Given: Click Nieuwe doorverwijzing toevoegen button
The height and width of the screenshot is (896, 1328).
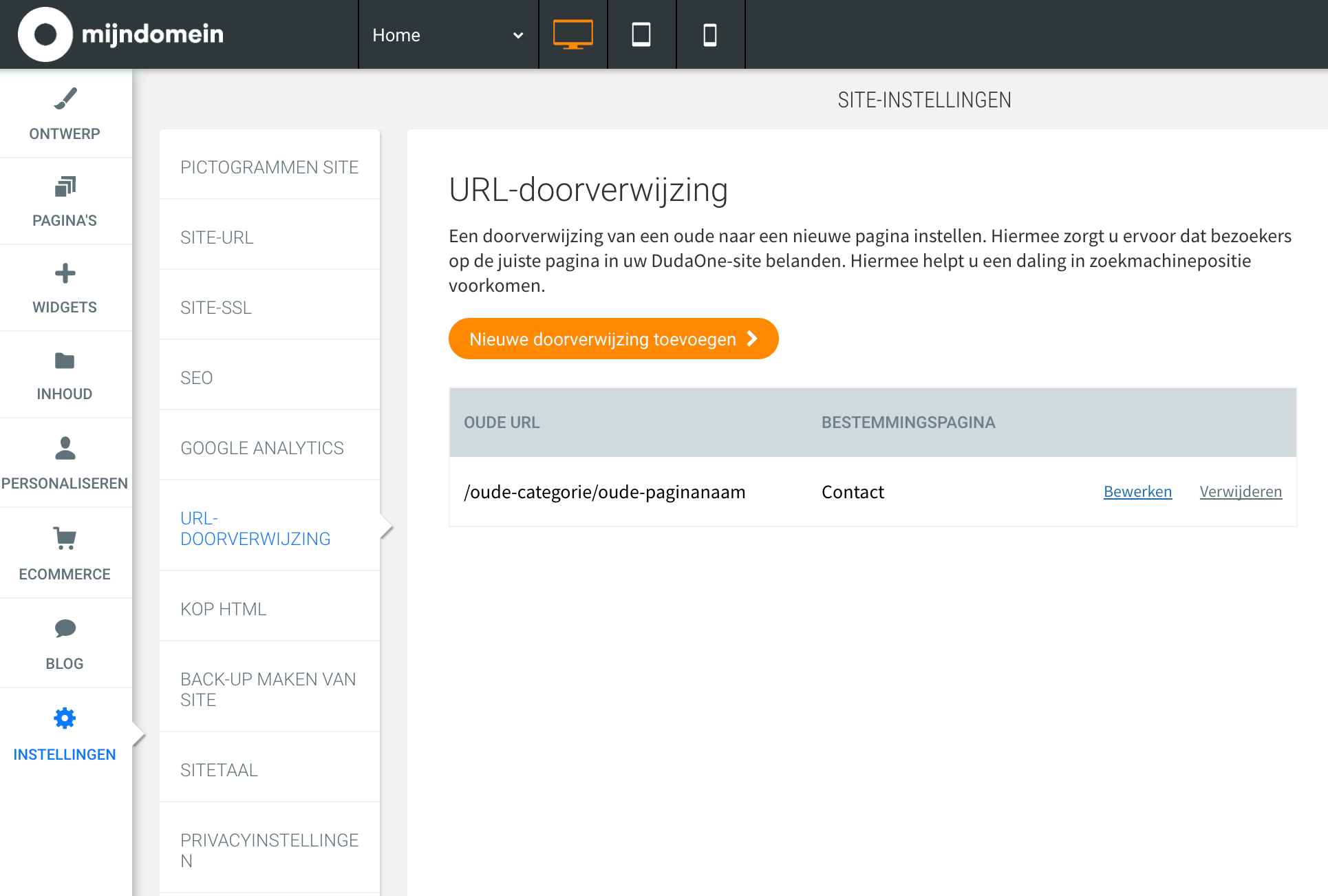Looking at the screenshot, I should (613, 339).
